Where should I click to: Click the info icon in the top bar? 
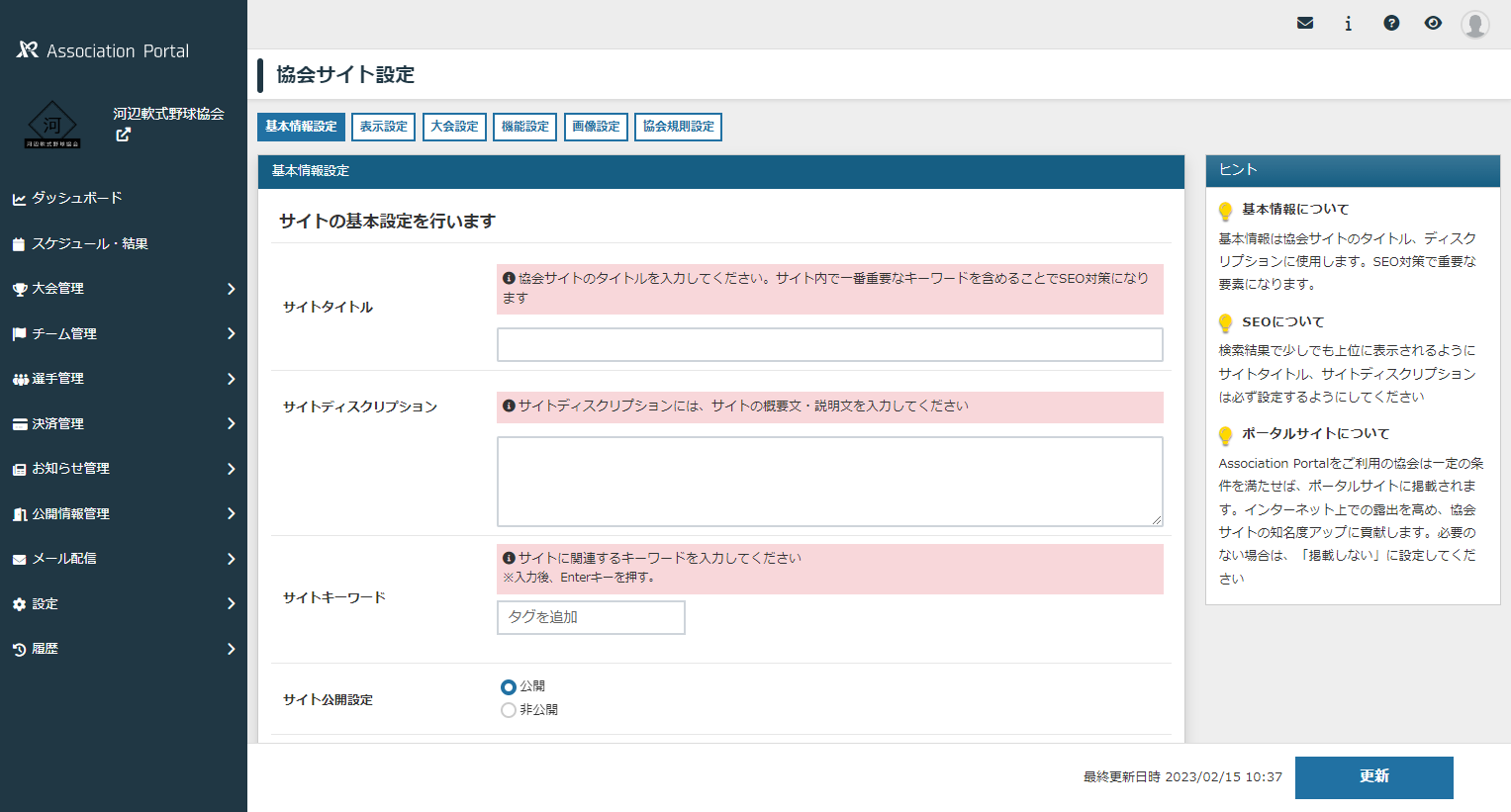1348,22
